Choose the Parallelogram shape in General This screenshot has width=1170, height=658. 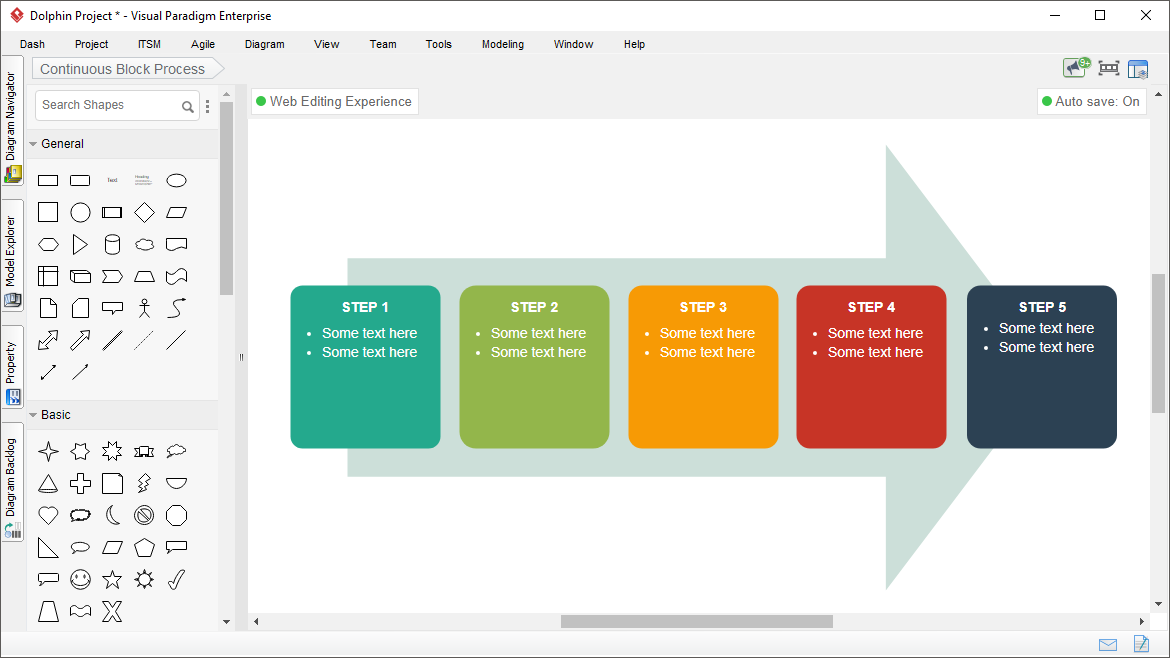[176, 213]
